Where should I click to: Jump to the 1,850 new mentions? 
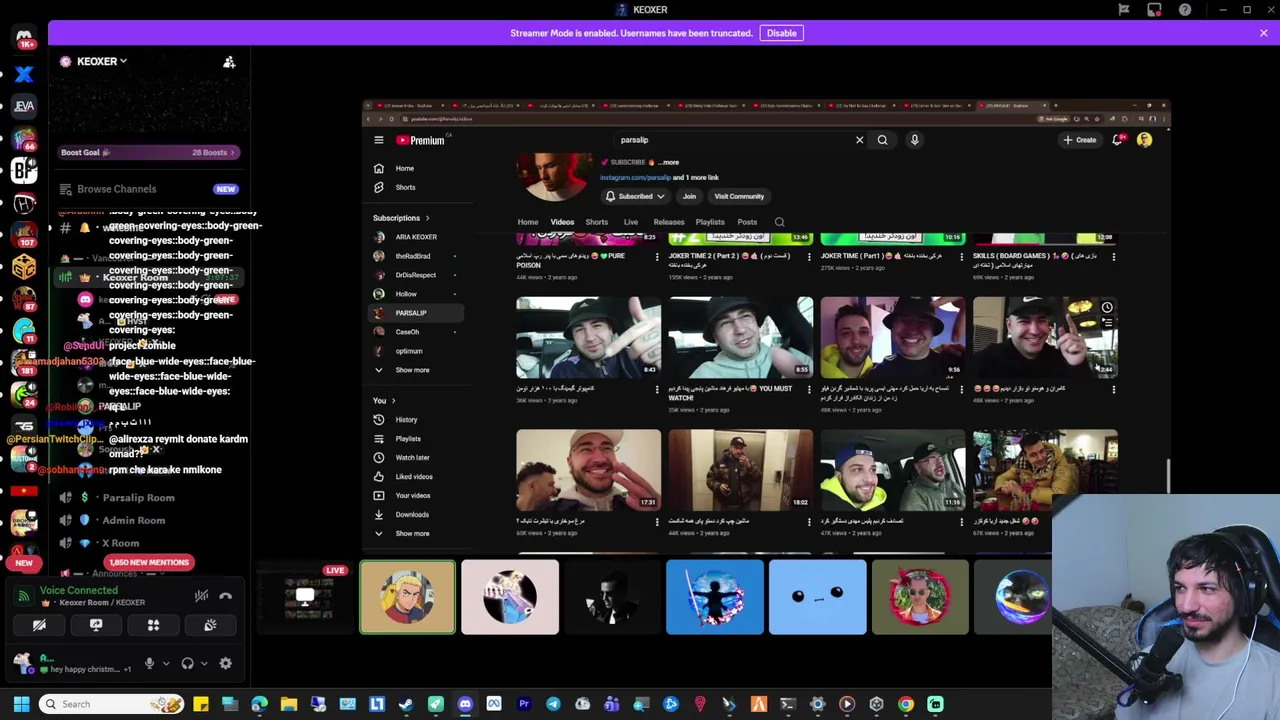pyautogui.click(x=148, y=562)
